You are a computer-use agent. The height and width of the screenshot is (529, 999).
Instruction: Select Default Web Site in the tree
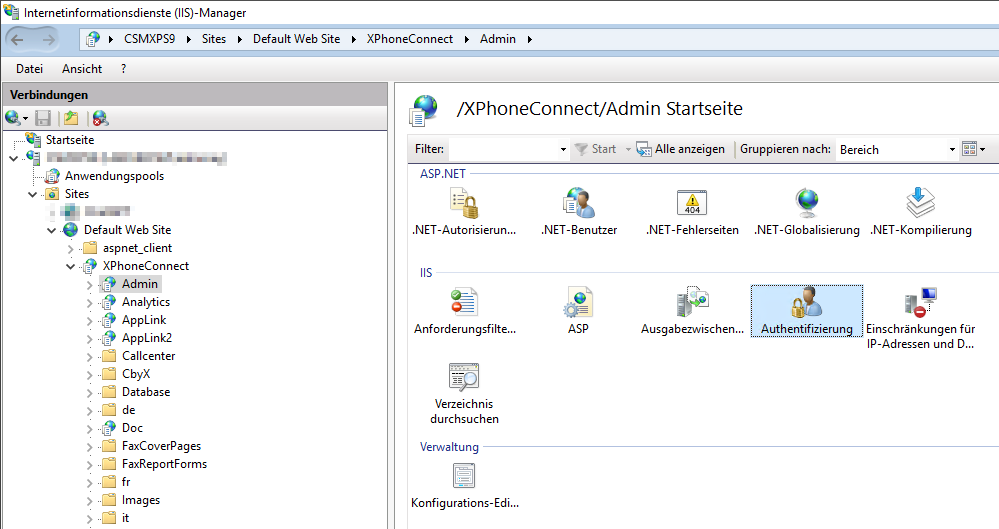[x=127, y=229]
